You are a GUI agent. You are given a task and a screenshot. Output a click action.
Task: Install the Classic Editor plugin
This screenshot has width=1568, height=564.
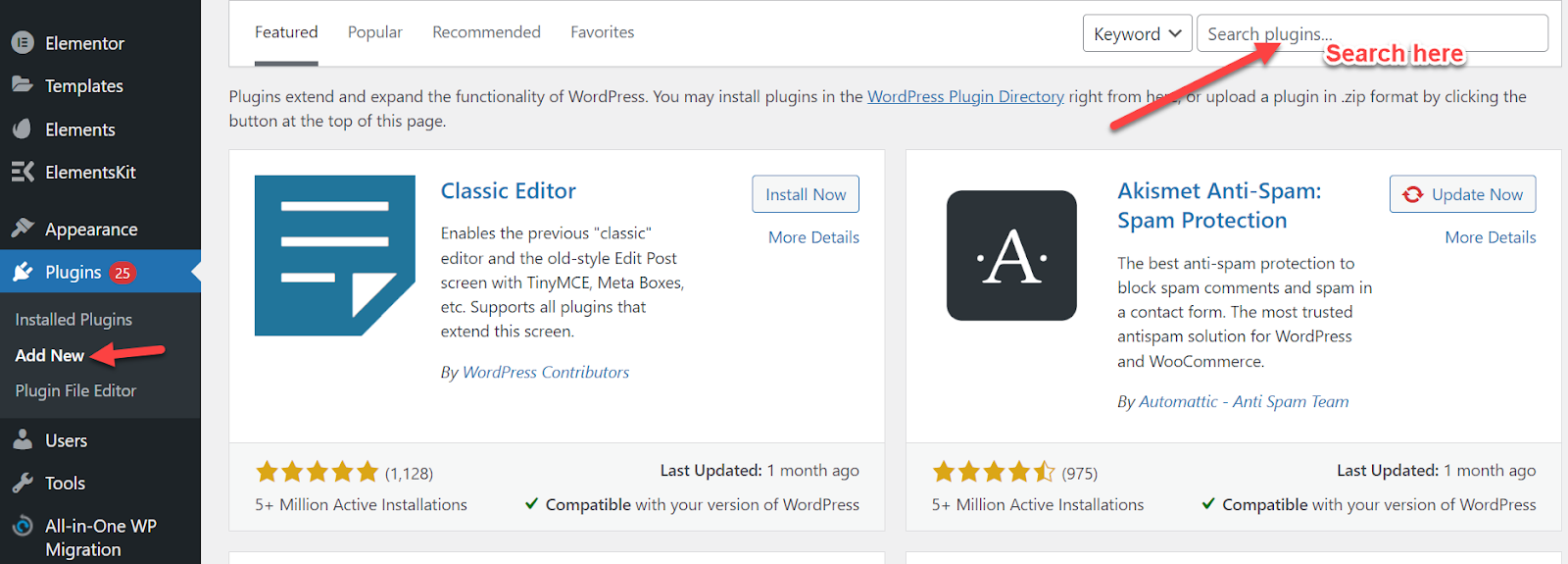coord(806,194)
